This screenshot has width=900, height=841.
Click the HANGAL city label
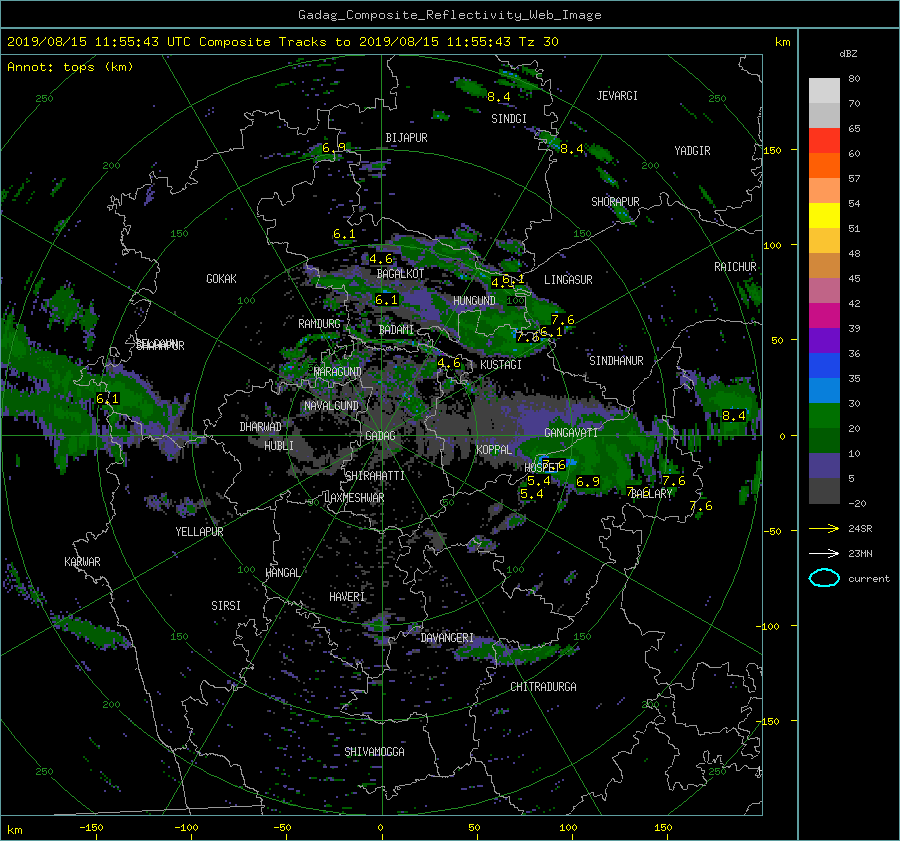tap(282, 573)
